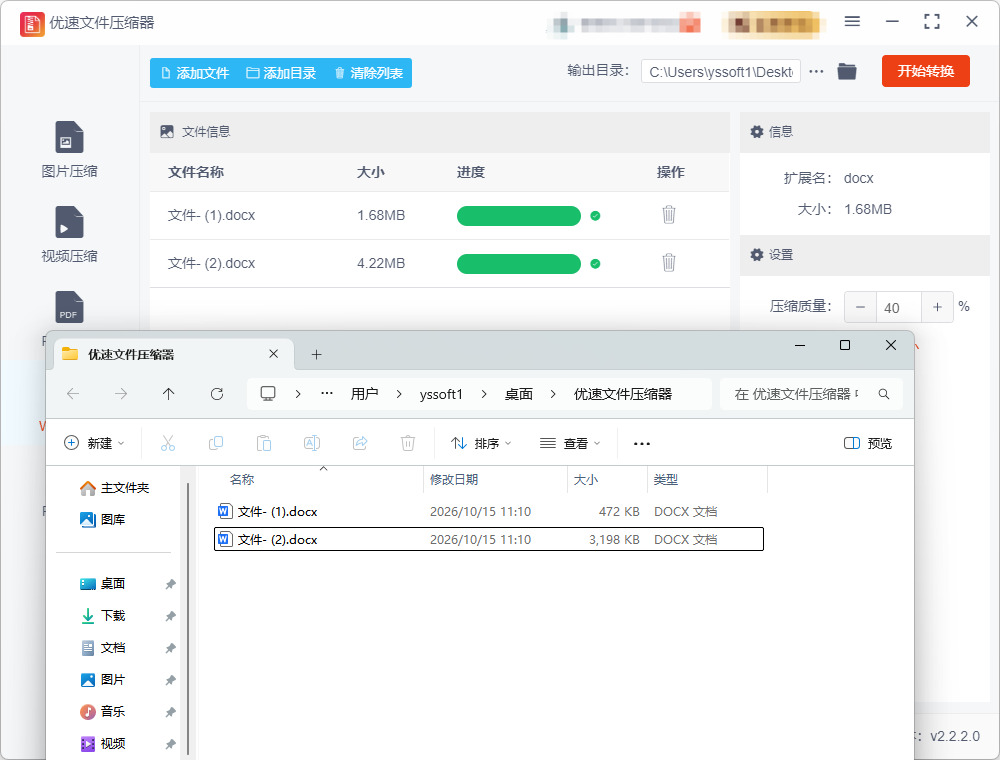Copy the selected file in Explorer toolbar
The image size is (1000, 760).
tap(216, 443)
